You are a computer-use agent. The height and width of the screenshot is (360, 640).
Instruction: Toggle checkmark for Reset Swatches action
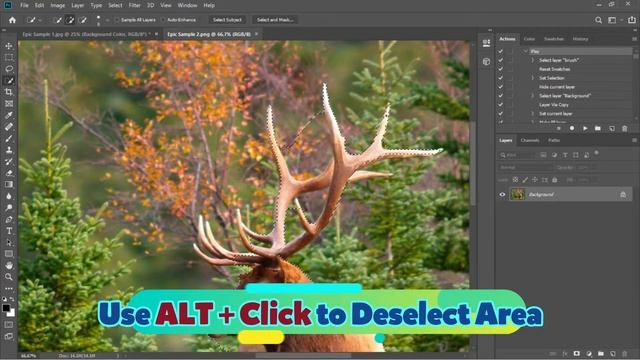500,69
